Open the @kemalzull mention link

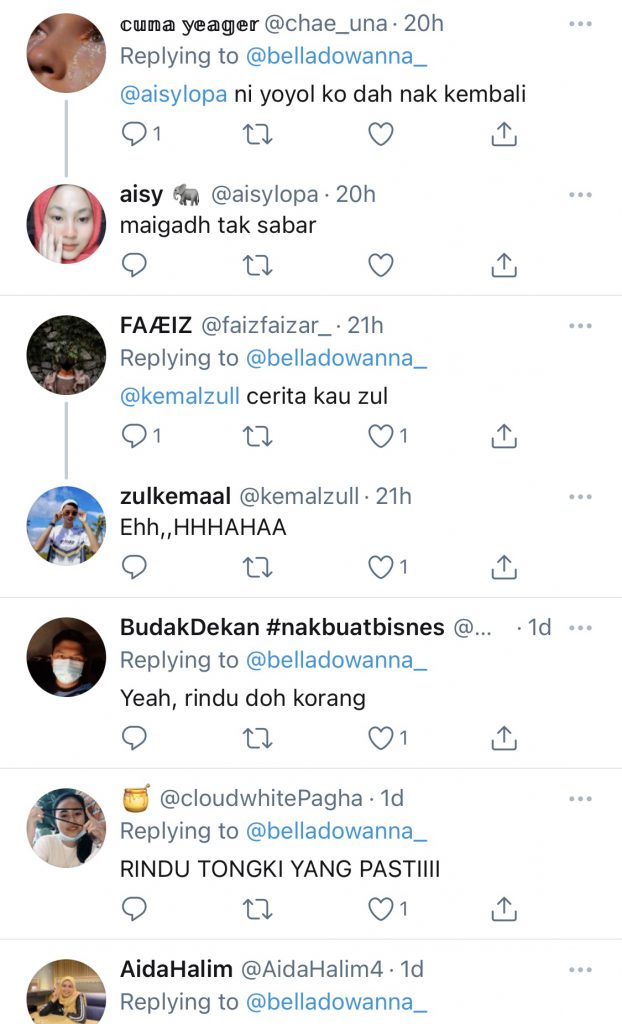(x=179, y=396)
